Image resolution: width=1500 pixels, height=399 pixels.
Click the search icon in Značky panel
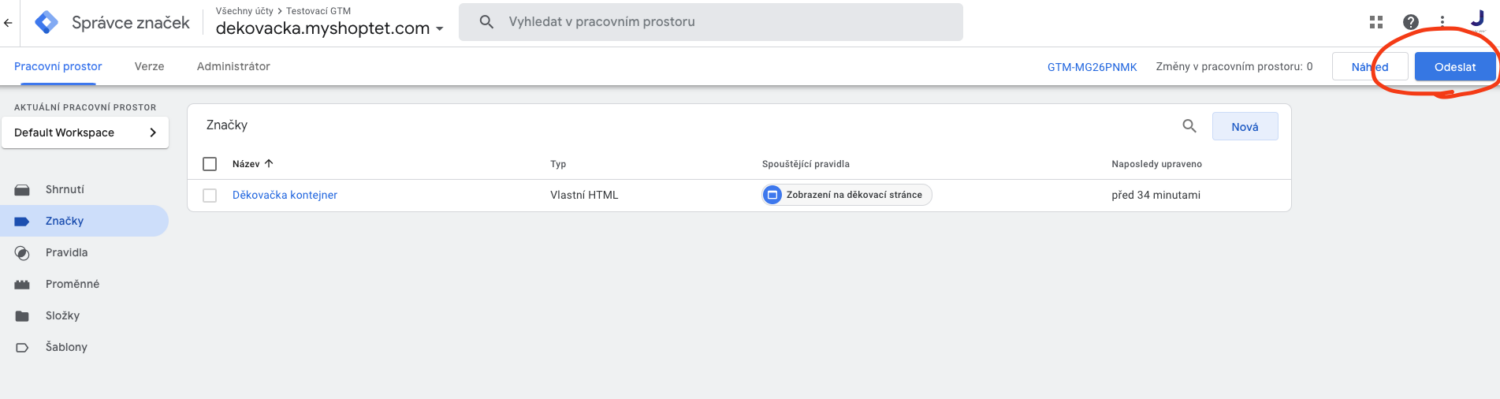point(1189,126)
